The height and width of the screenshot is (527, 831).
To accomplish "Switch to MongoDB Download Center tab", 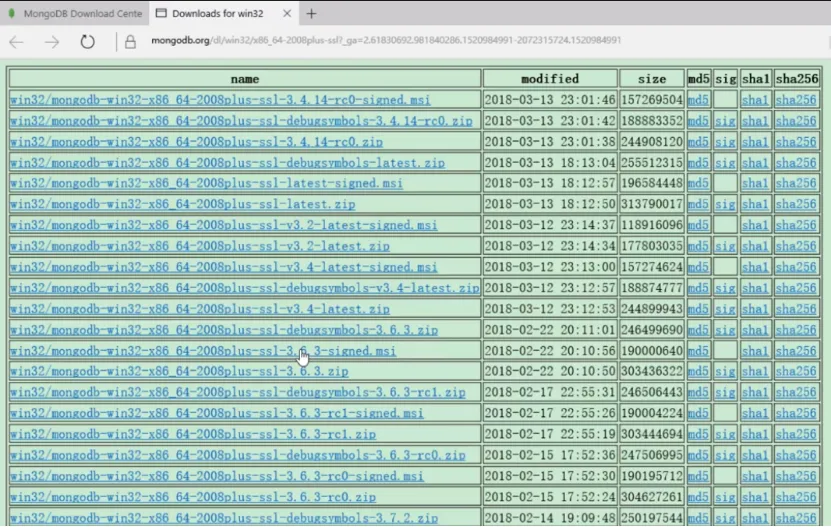I will click(75, 13).
